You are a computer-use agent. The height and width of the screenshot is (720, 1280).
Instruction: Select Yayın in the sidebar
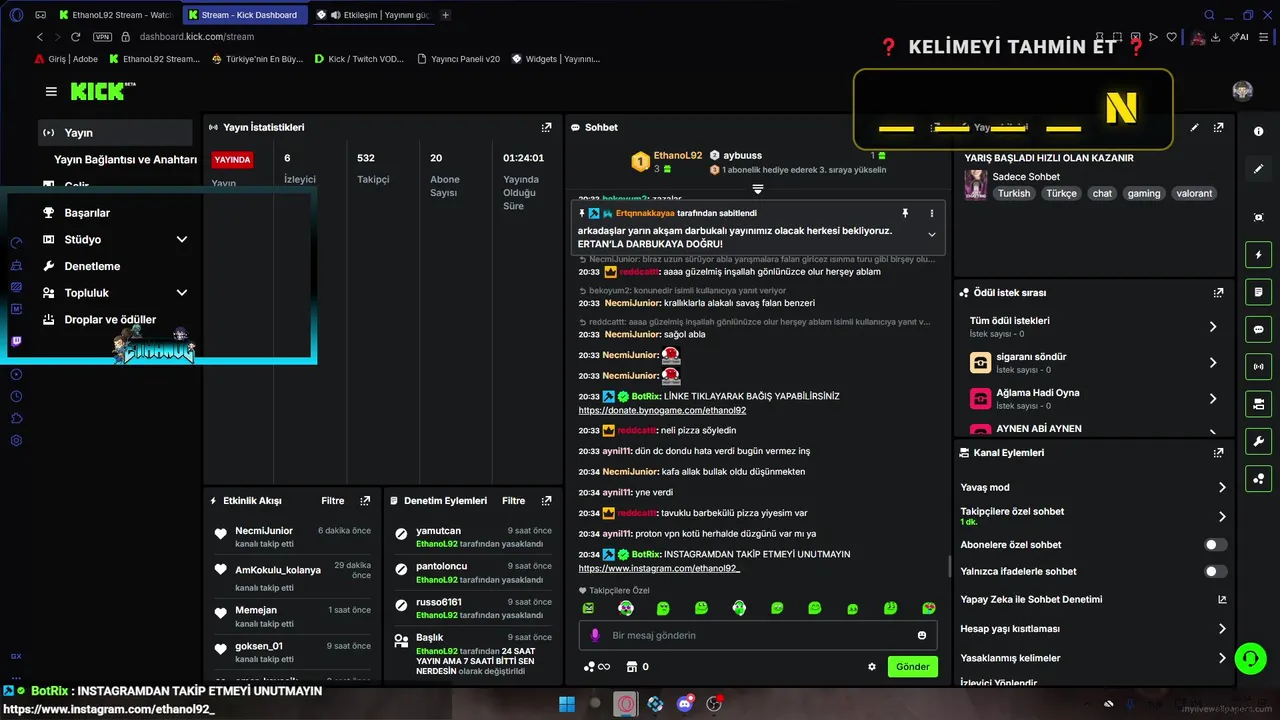coord(115,133)
